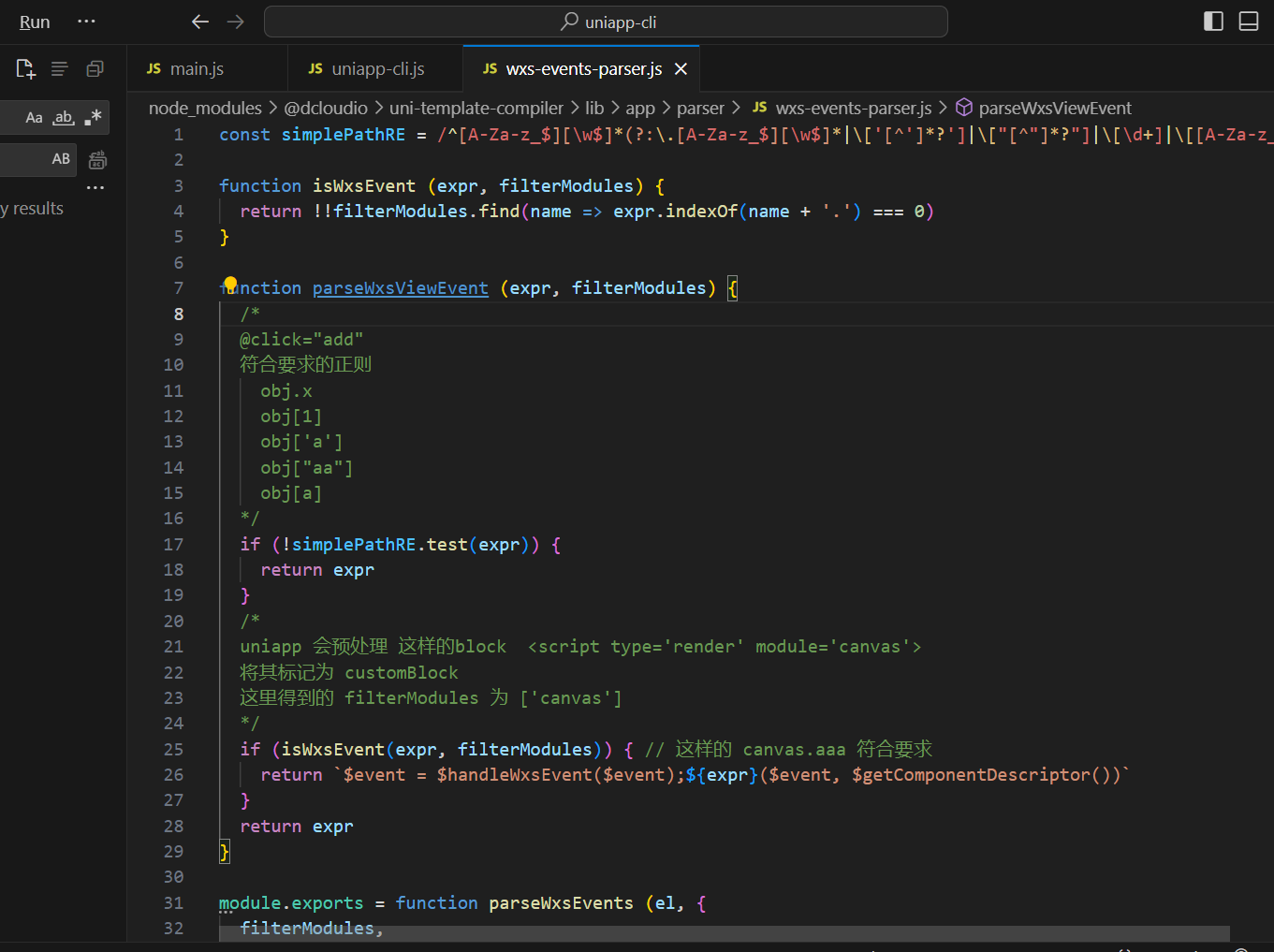1274x952 pixels.
Task: Click simplePathRE.test on line 17
Action: [379, 545]
